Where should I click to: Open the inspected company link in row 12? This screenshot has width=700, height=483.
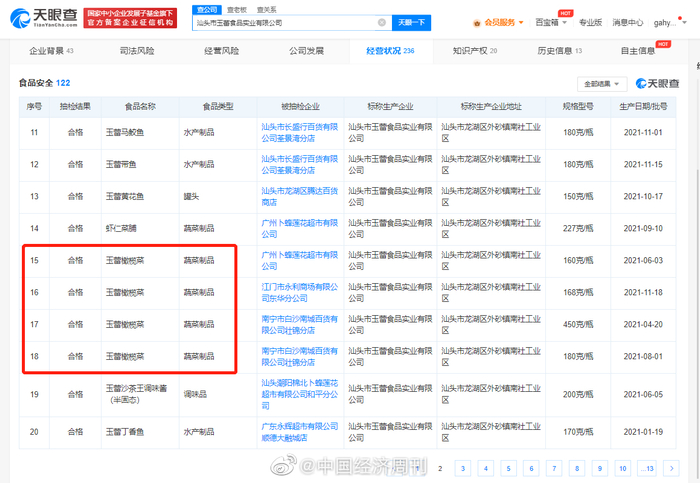300,165
